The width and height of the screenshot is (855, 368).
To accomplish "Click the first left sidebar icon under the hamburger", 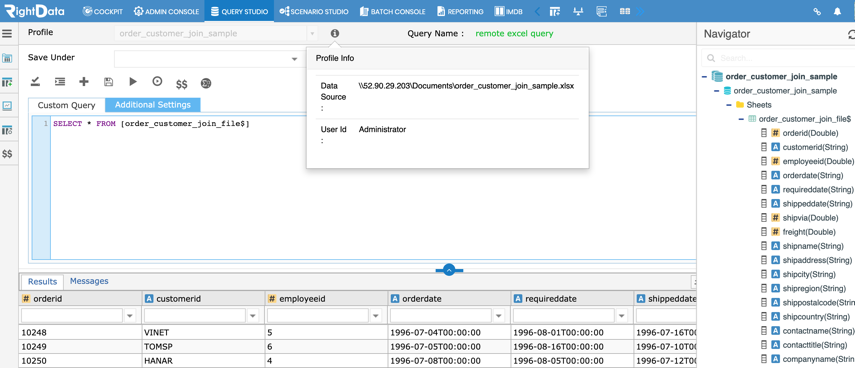I will click(7, 58).
